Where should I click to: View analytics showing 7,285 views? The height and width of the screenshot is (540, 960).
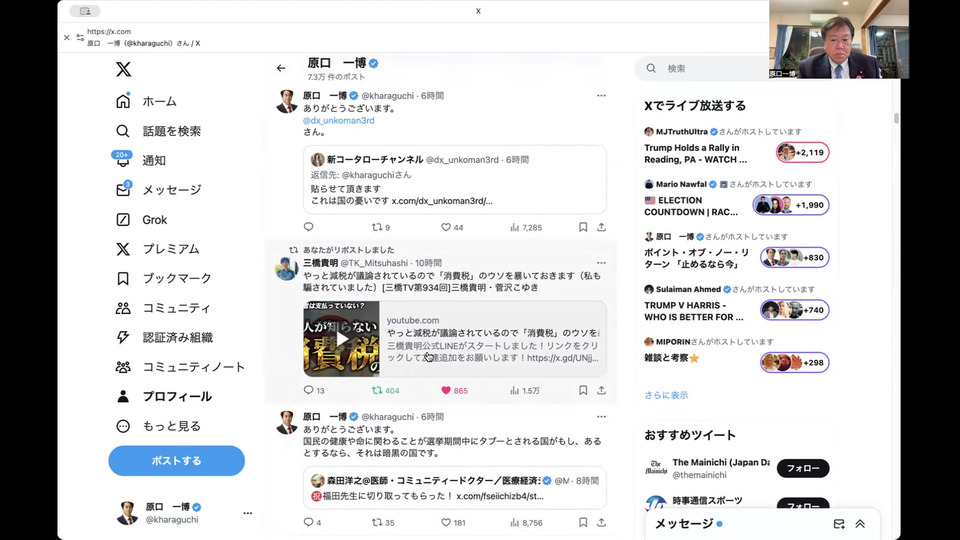(x=526, y=227)
